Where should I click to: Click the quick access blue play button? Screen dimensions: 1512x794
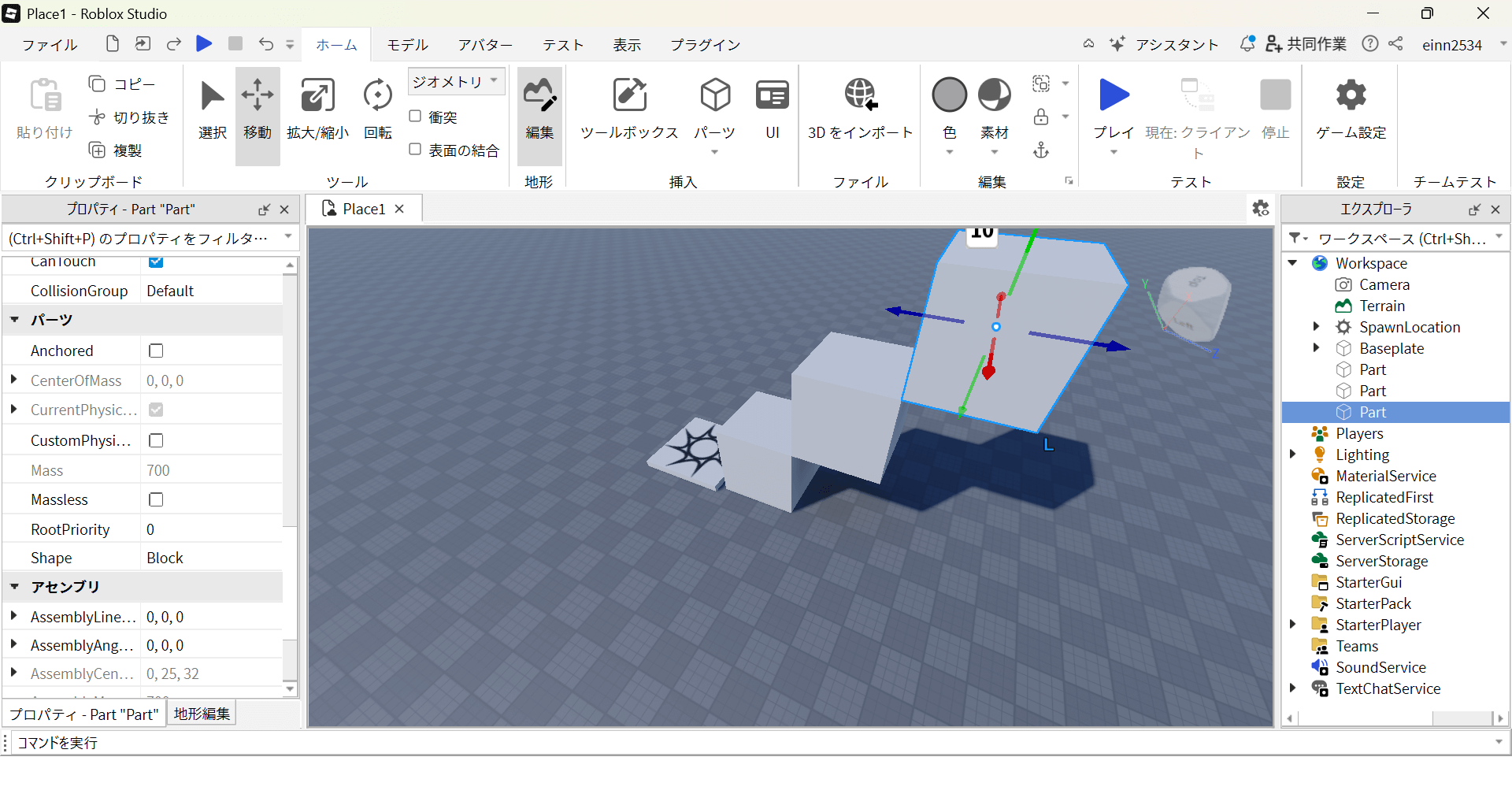click(204, 43)
